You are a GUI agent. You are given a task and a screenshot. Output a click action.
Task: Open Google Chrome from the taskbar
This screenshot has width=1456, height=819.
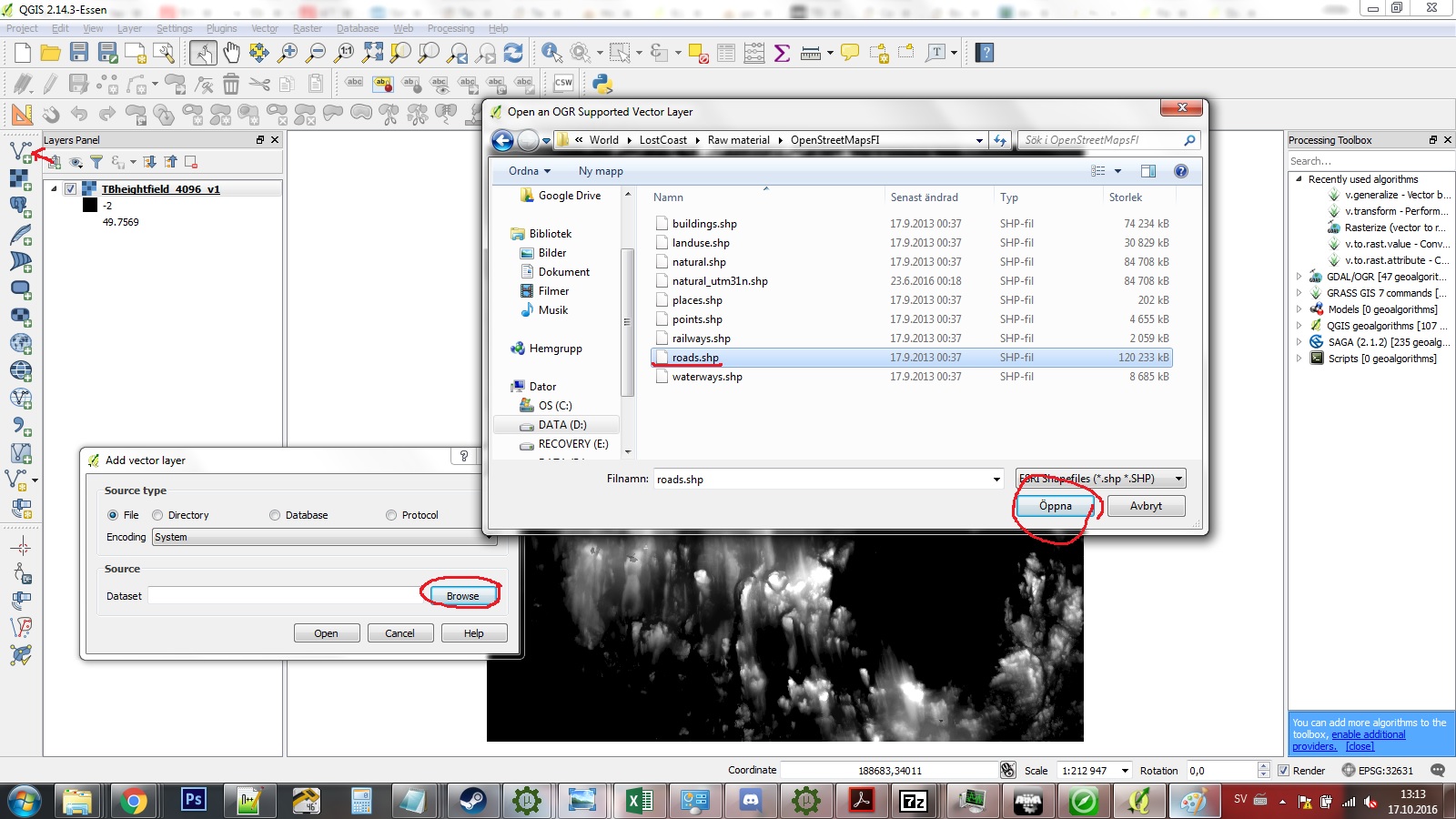point(133,801)
